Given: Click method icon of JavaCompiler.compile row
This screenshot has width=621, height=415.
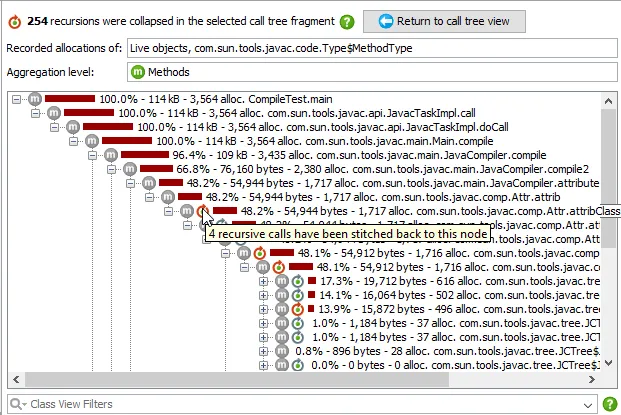Looking at the screenshot, I should pos(111,155).
